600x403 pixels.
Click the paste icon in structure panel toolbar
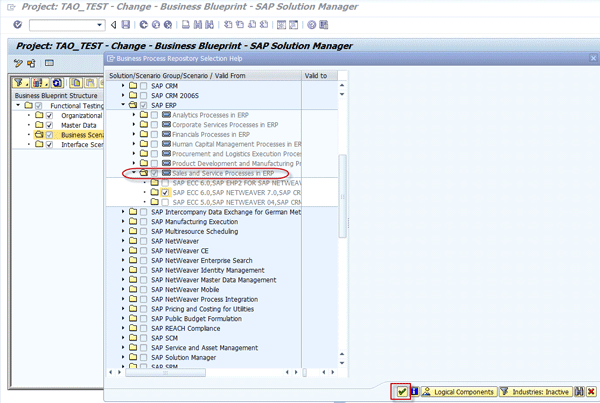click(x=90, y=83)
